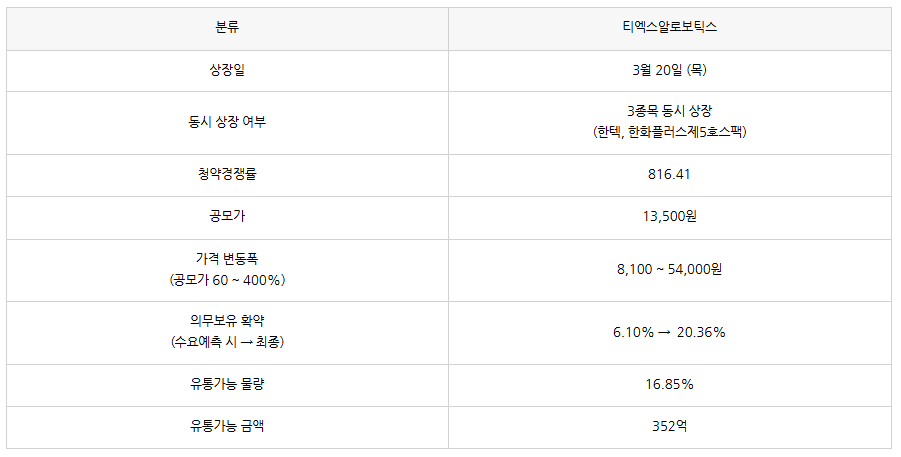Click the 816.41 competition rate value

tap(669, 175)
